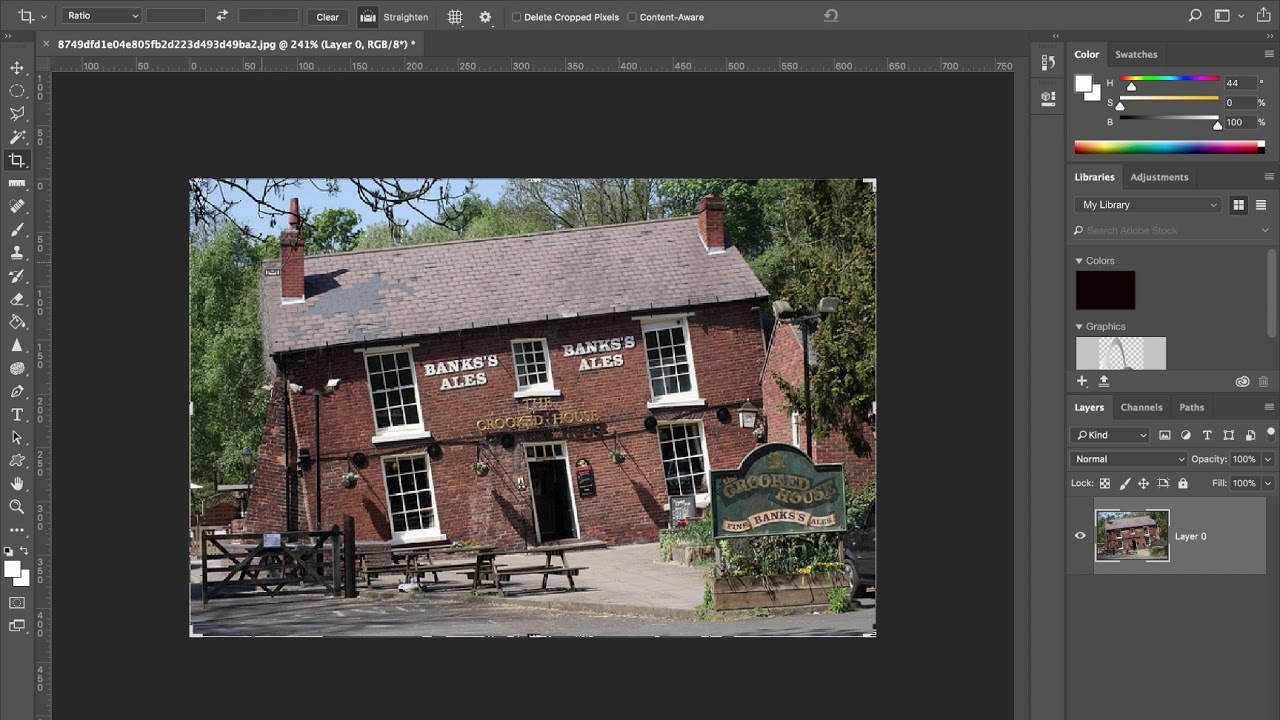The height and width of the screenshot is (720, 1280).
Task: Open the Photoshop search magnifier
Action: [x=1195, y=16]
